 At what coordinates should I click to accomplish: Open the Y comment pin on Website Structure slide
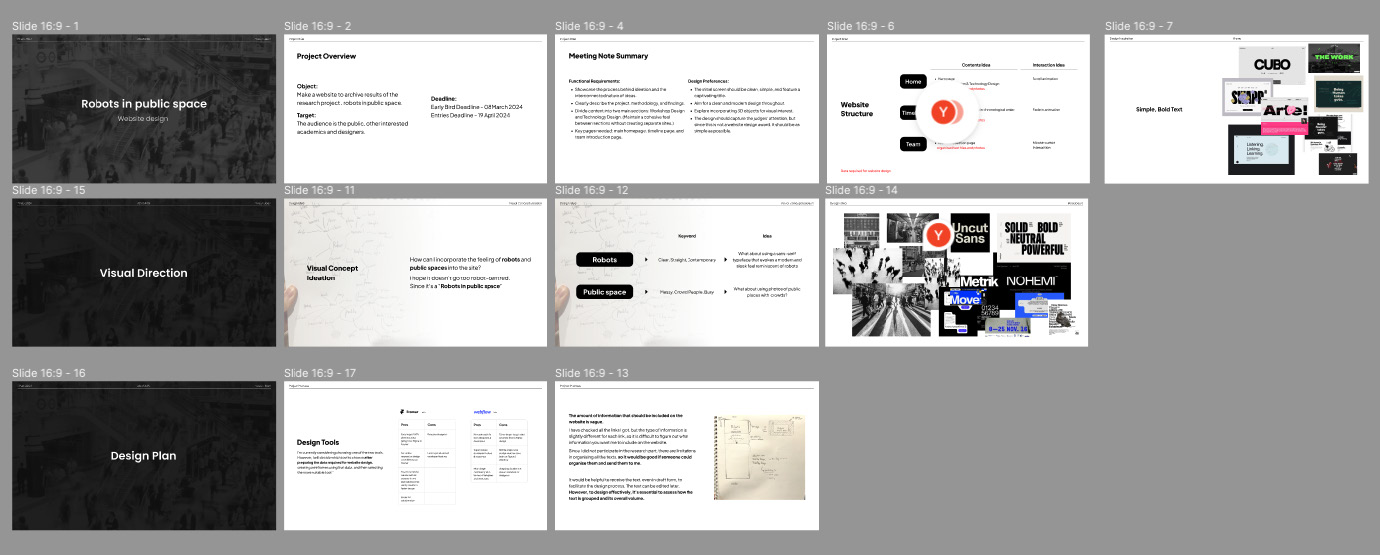pyautogui.click(x=944, y=113)
